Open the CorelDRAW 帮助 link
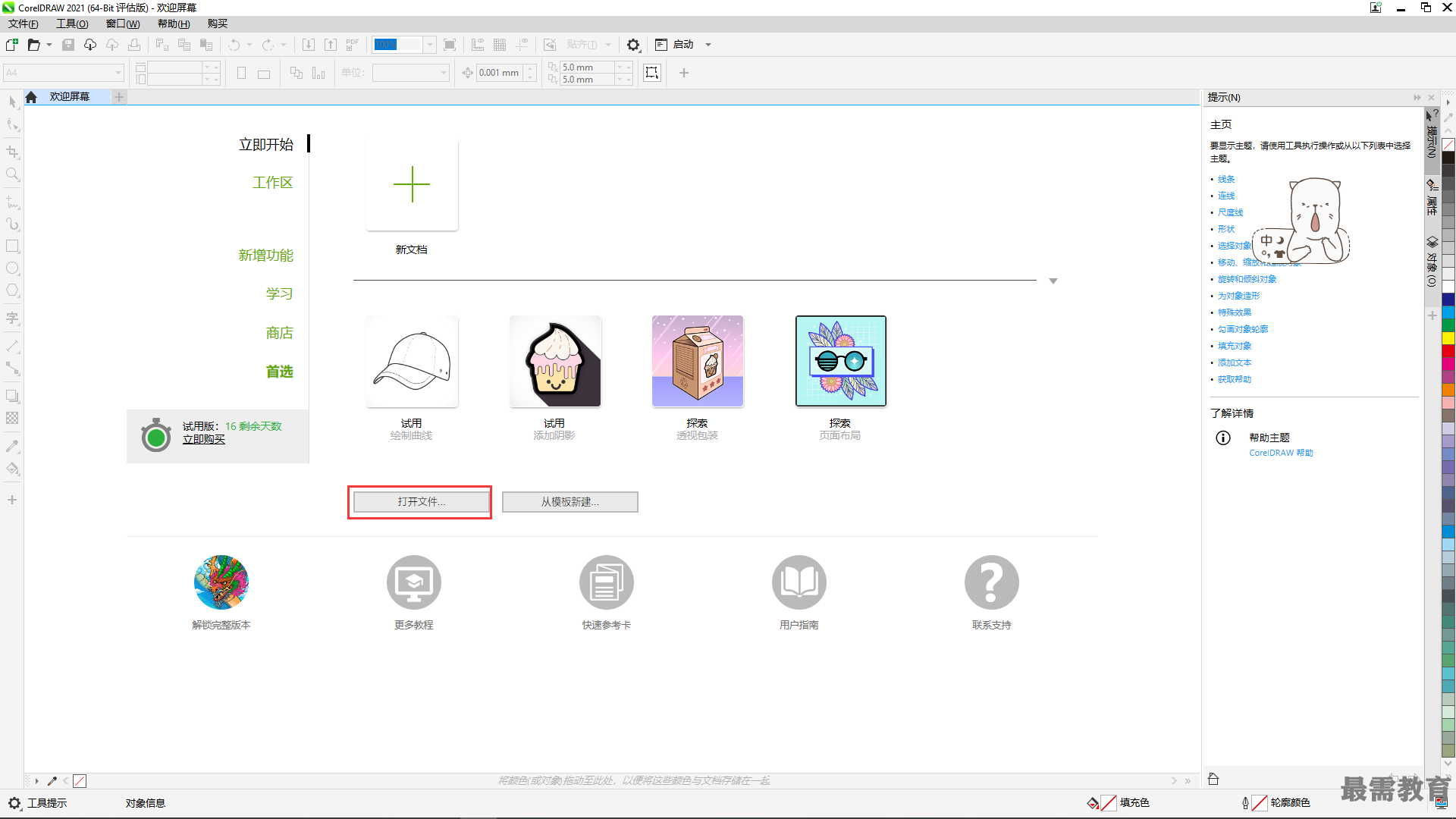The height and width of the screenshot is (819, 1456). tap(1281, 453)
